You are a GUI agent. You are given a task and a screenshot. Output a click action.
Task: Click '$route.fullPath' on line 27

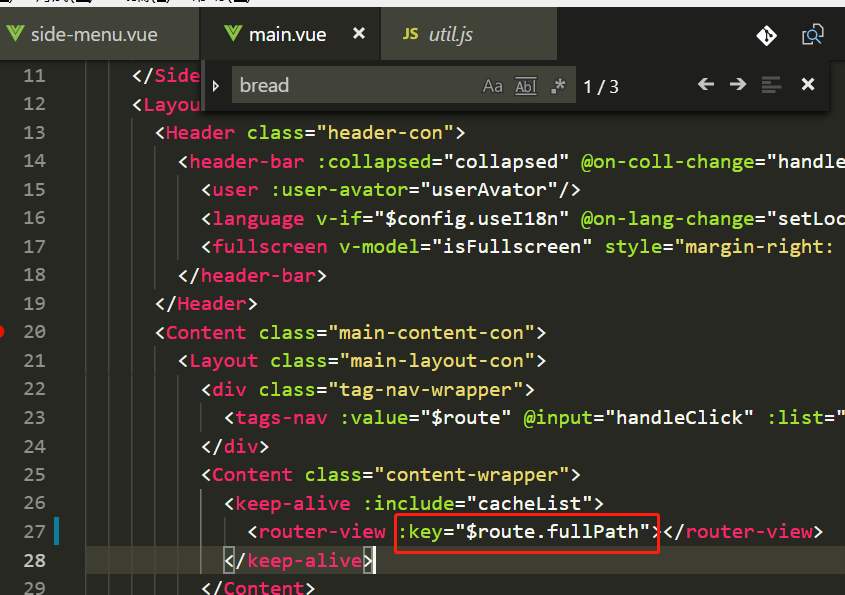tap(552, 532)
